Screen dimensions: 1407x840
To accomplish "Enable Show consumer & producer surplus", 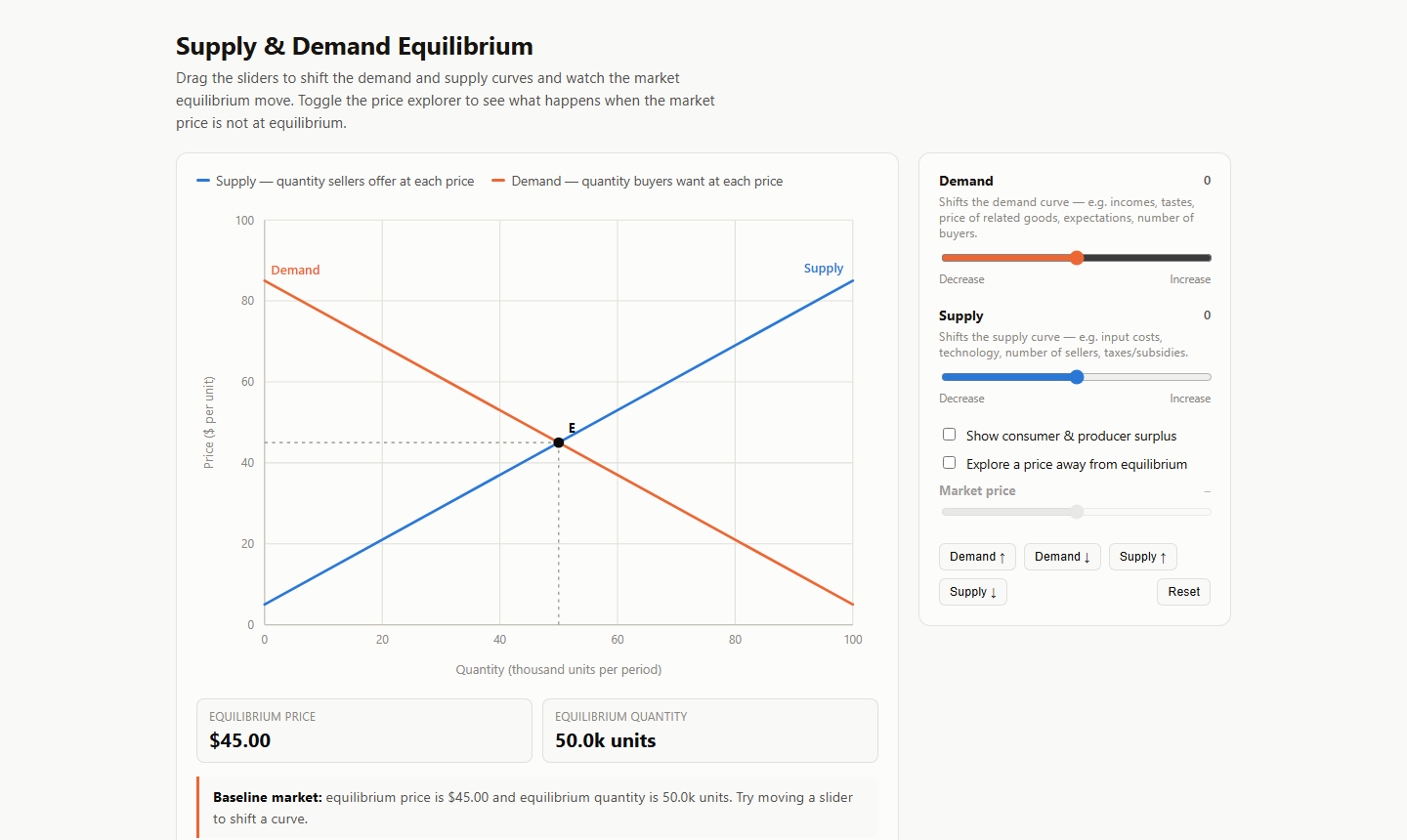I will [949, 435].
